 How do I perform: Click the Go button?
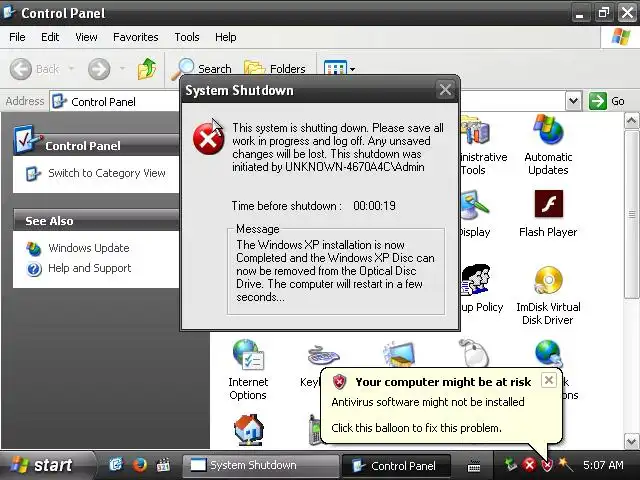point(607,101)
